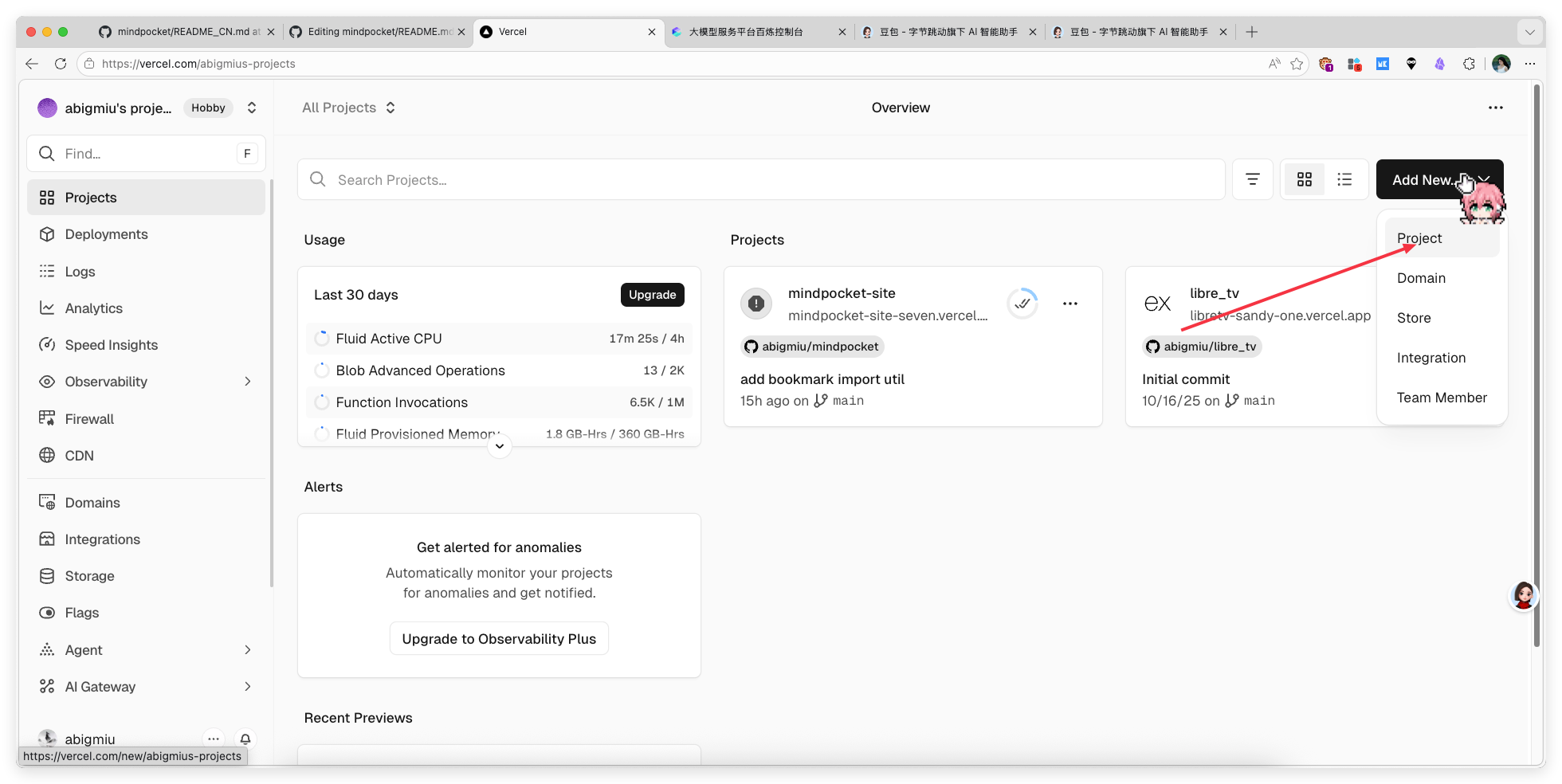Expand more usage metrics rows
1562x784 pixels.
point(500,446)
